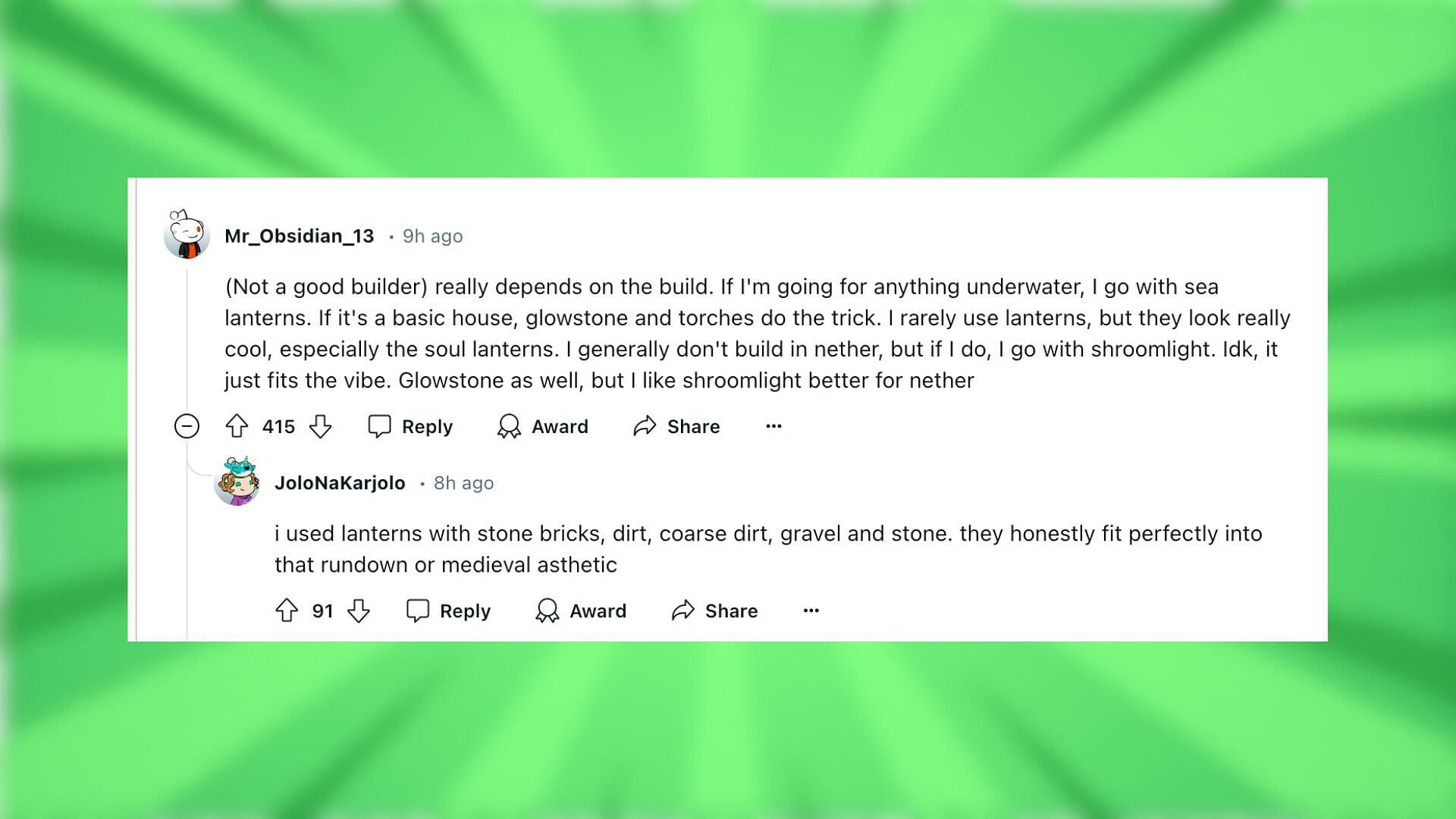Open Mr_Obsidian_13's avatar profile
1456x819 pixels.
pyautogui.click(x=187, y=235)
